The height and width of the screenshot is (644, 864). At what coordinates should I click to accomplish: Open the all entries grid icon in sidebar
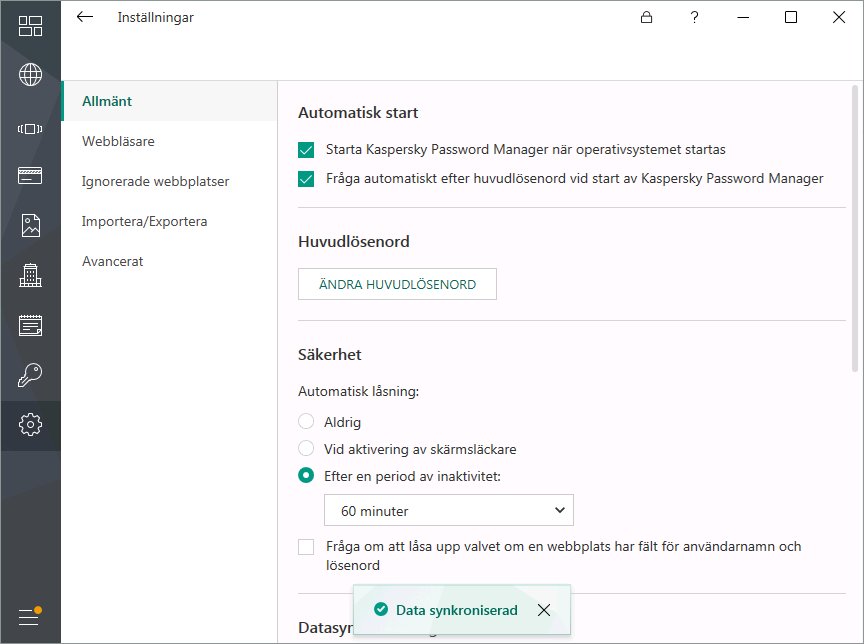pos(30,25)
